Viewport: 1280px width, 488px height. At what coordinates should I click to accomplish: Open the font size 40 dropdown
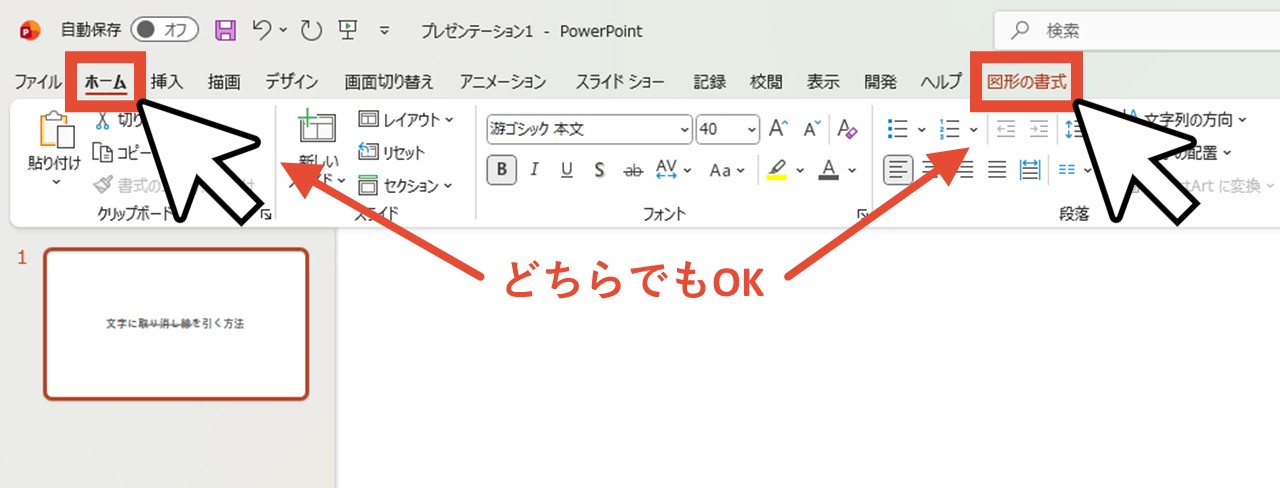(x=752, y=129)
